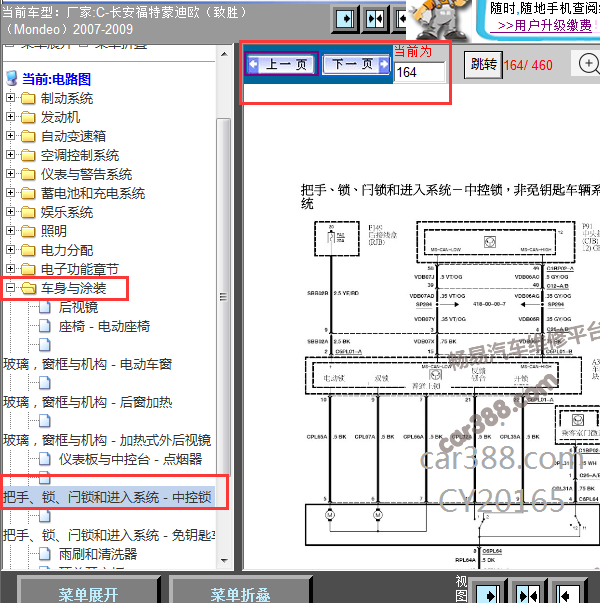600x603 pixels.
Task: Select the 照明 folder icon
Action: [28, 231]
